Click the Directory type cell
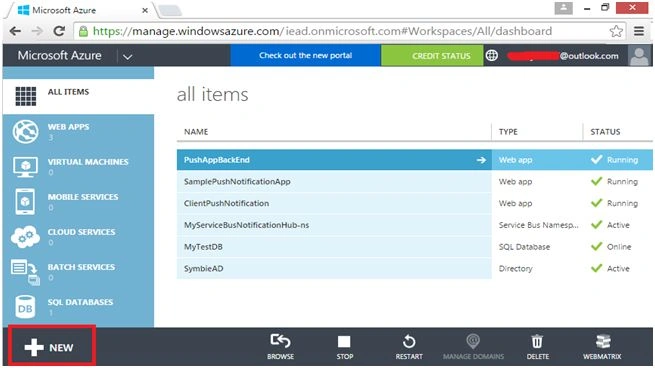This screenshot has width=655, height=368. coord(515,269)
